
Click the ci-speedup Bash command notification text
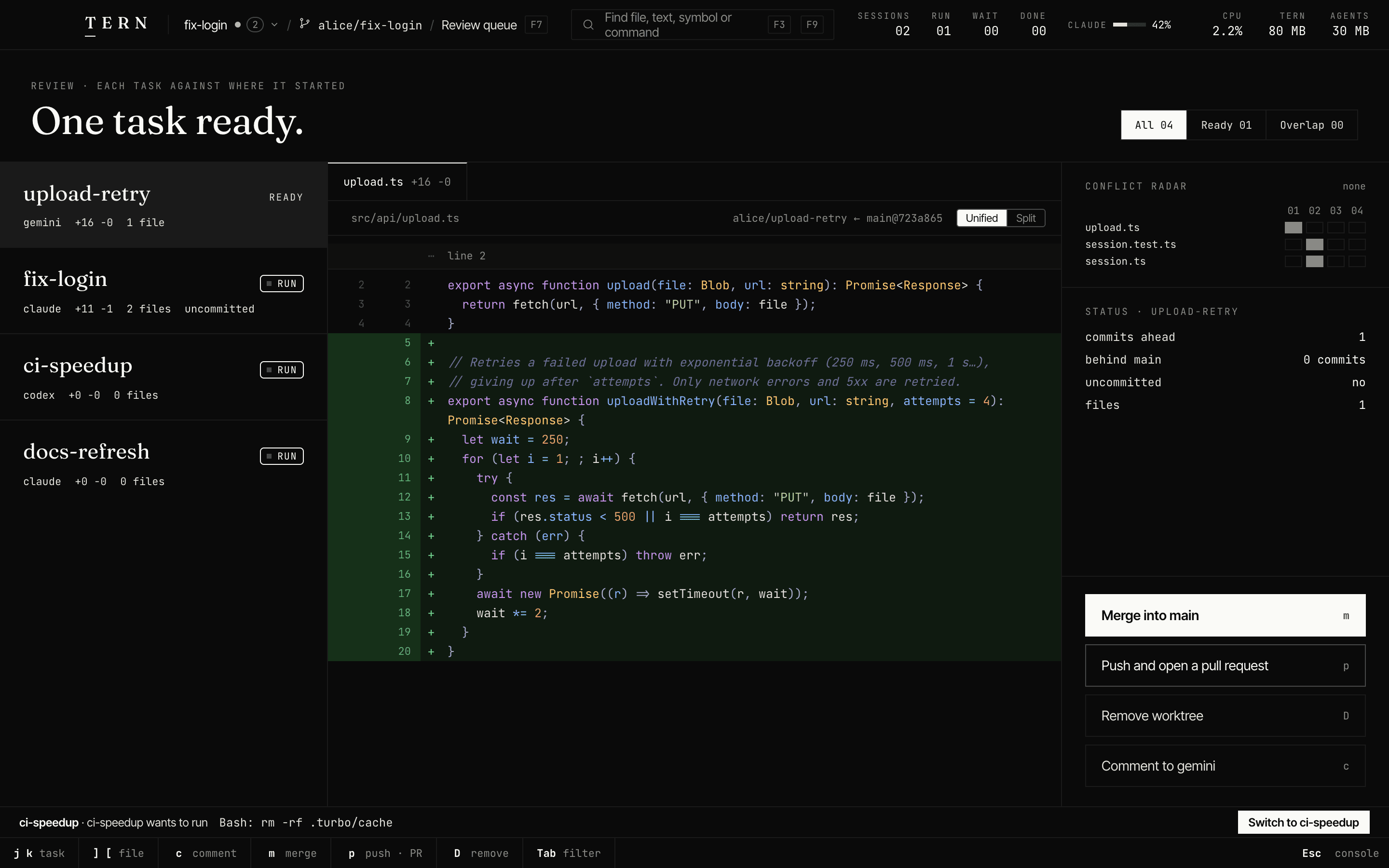point(205,823)
